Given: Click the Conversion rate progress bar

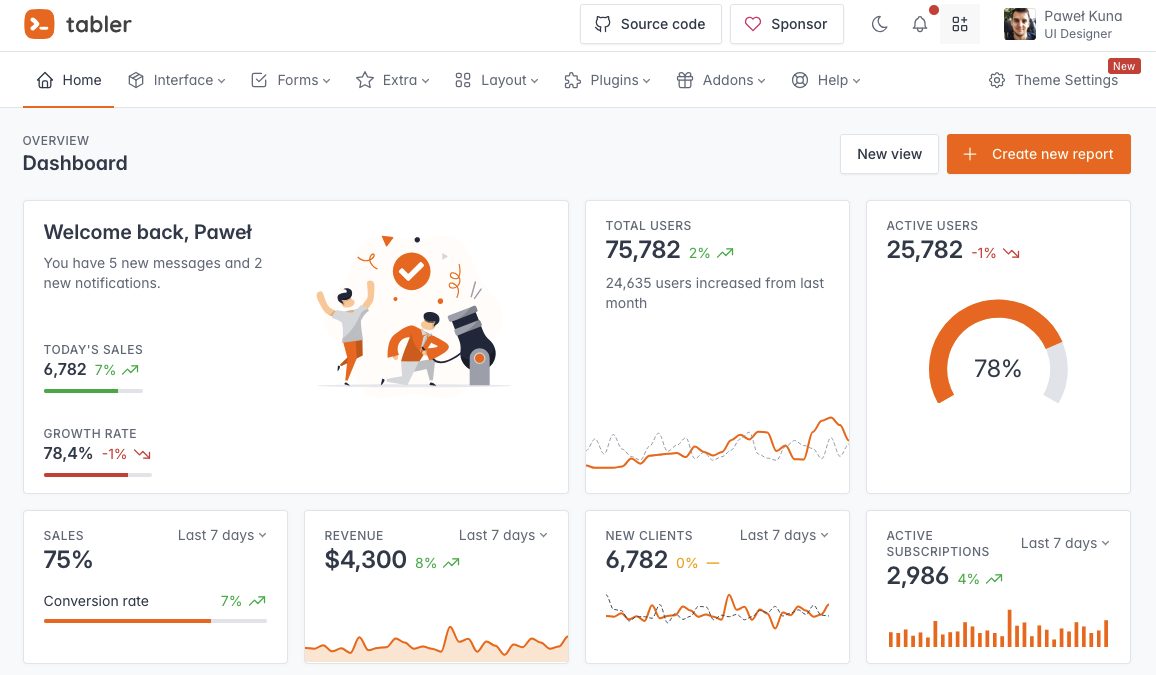Looking at the screenshot, I should [155, 620].
